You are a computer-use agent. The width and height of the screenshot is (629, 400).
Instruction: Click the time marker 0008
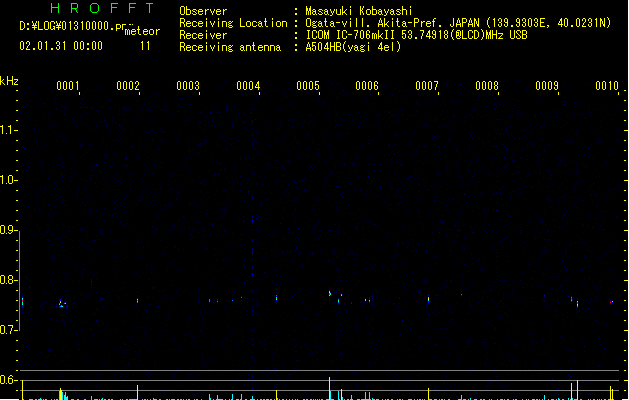pyautogui.click(x=487, y=86)
